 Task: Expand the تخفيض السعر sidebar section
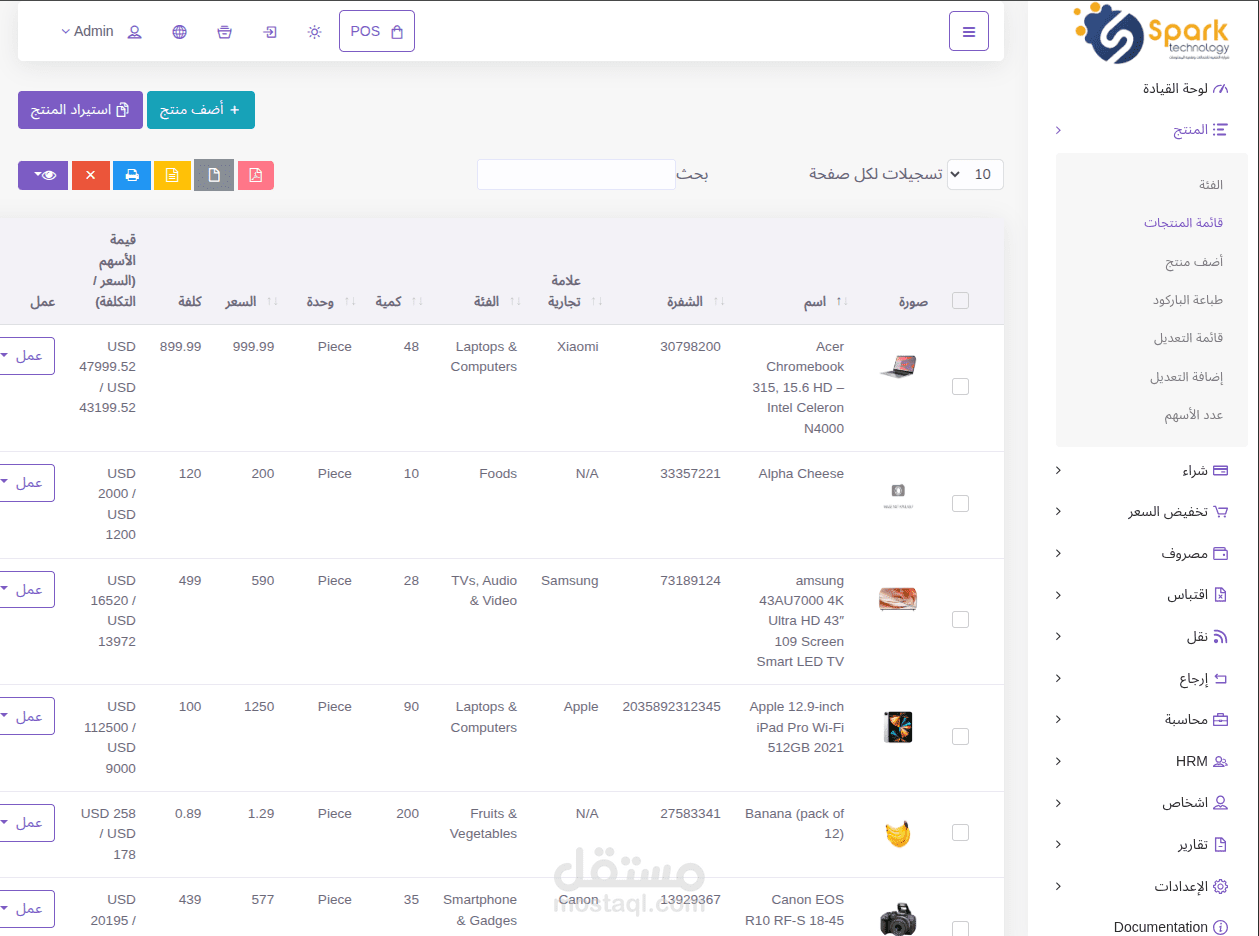click(1143, 512)
